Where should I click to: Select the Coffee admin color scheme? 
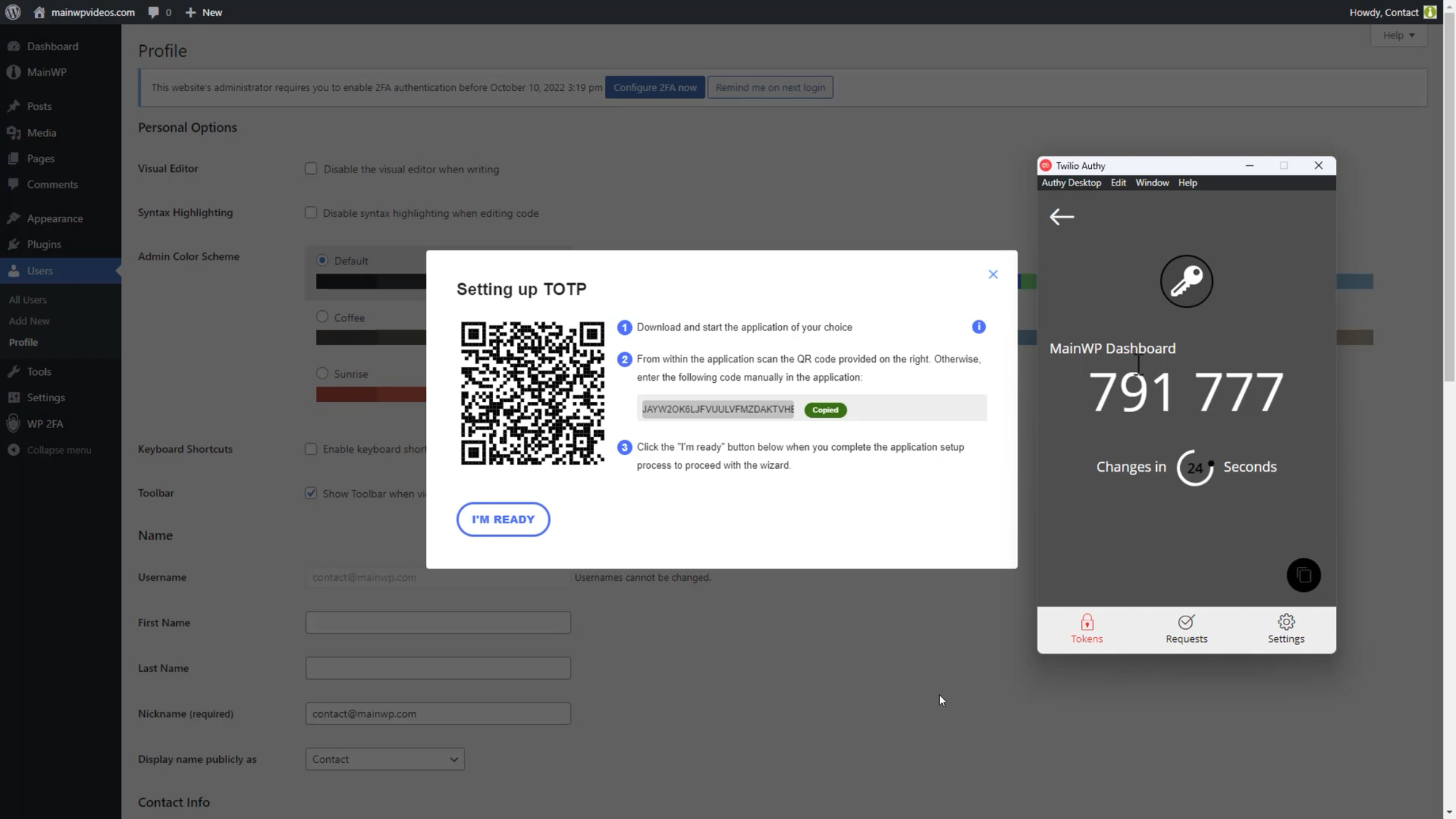322,316
